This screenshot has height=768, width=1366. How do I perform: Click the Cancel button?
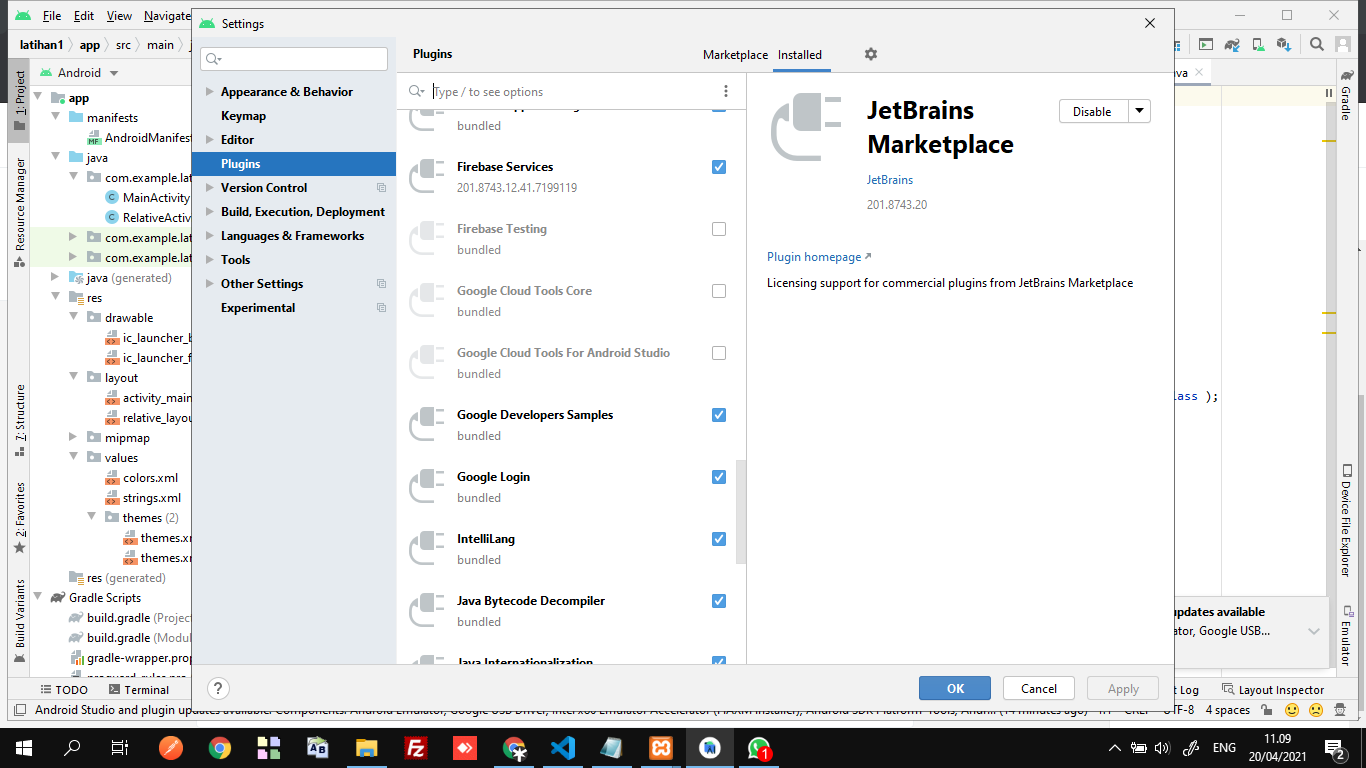coord(1038,688)
